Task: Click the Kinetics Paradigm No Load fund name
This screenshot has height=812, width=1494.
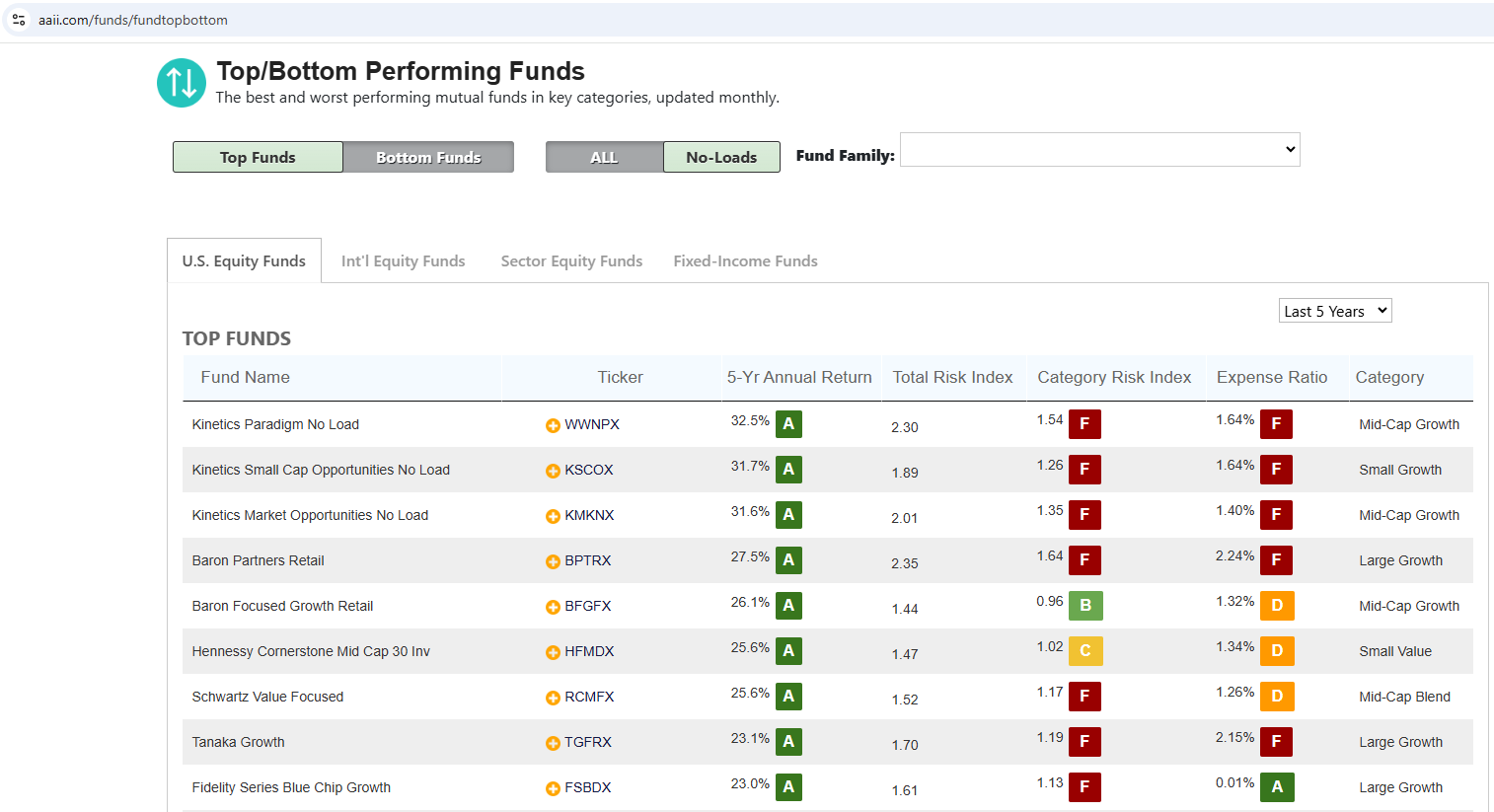Action: coord(275,424)
